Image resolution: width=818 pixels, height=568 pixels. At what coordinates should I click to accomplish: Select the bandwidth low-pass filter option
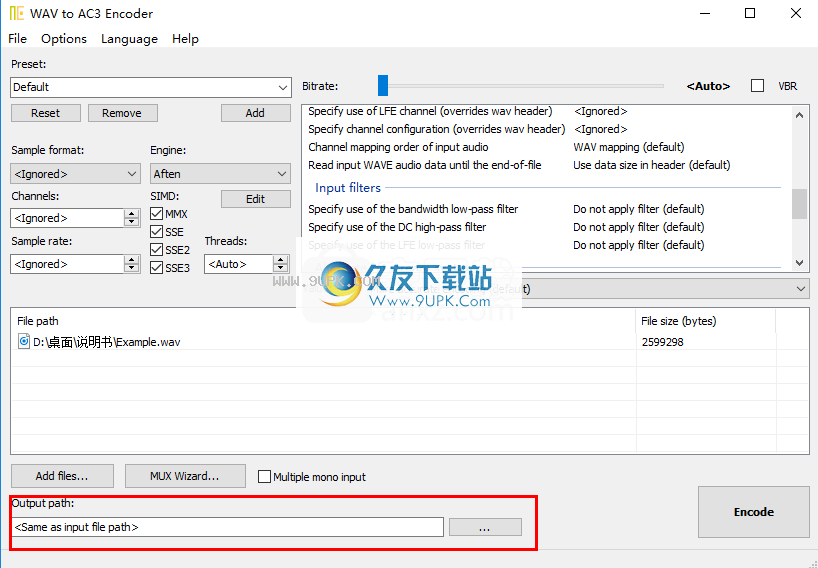click(x=413, y=210)
